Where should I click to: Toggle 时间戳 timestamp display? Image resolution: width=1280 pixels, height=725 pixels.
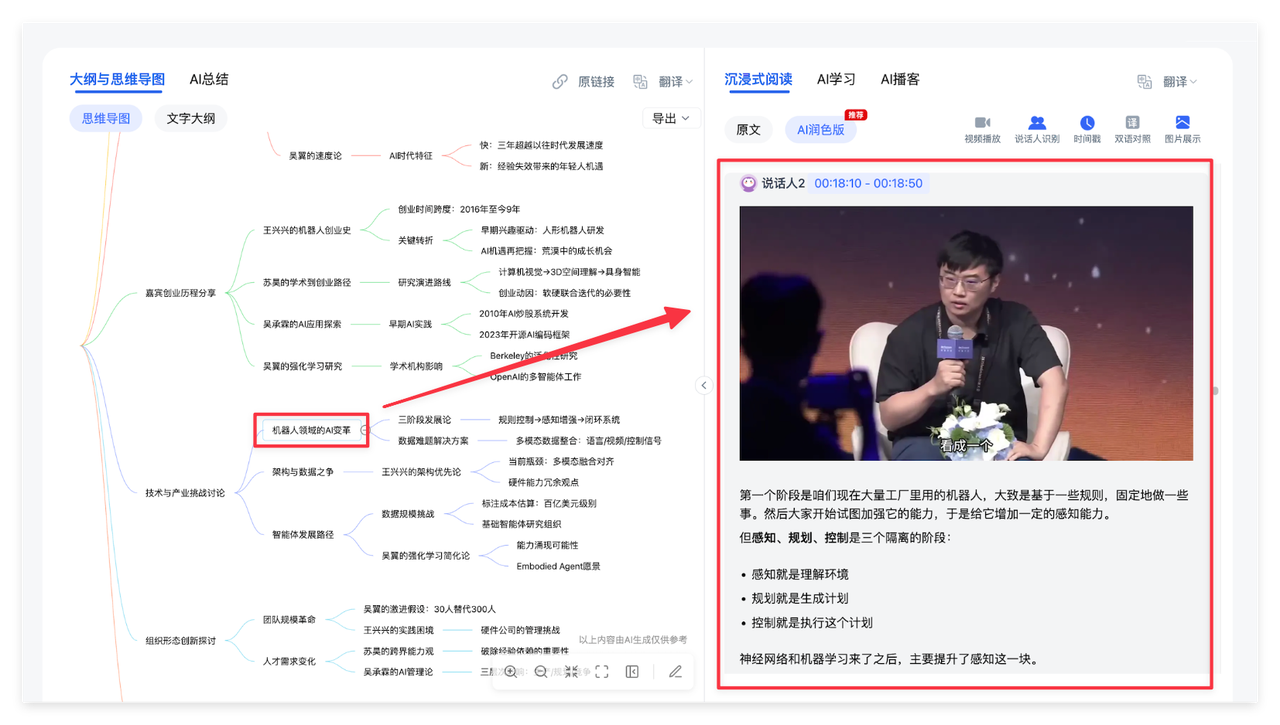1087,129
